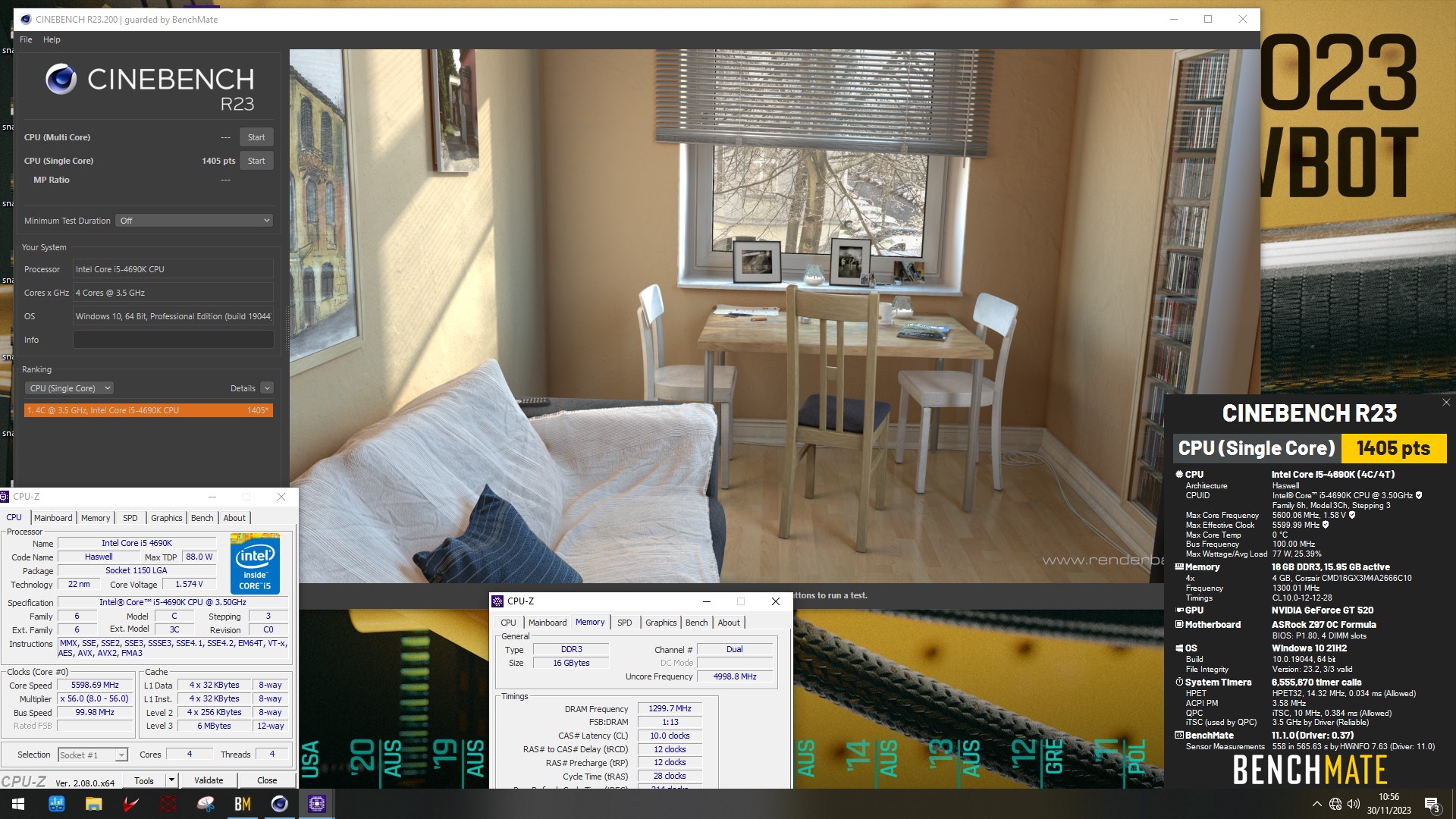Click the Core Voltage 1.574 V value

pyautogui.click(x=189, y=585)
